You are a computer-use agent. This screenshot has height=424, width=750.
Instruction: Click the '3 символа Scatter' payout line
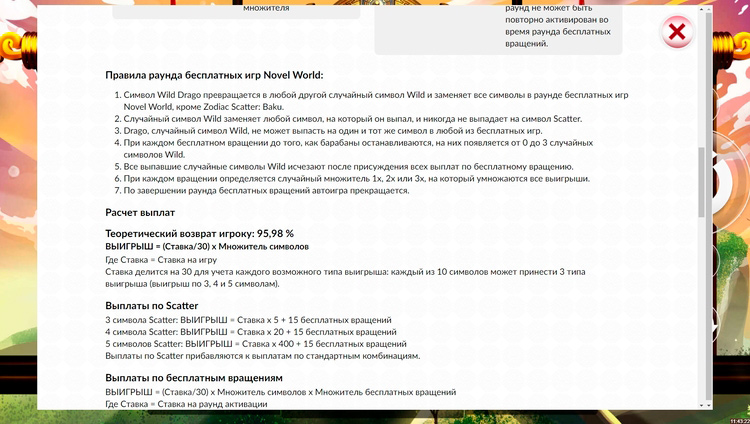248,320
